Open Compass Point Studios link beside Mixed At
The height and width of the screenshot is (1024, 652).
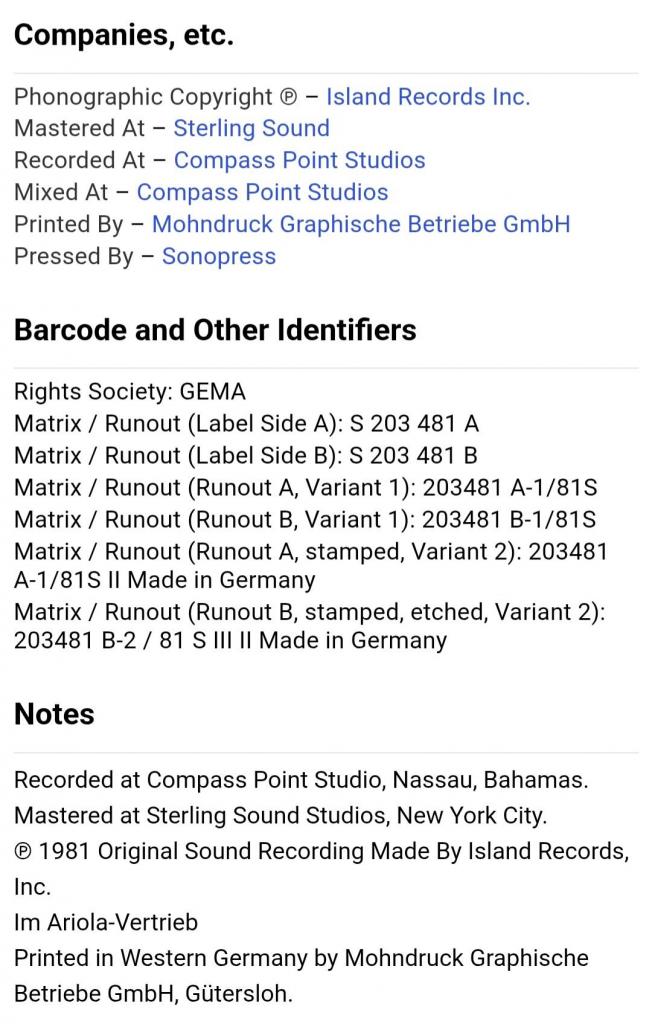click(262, 193)
